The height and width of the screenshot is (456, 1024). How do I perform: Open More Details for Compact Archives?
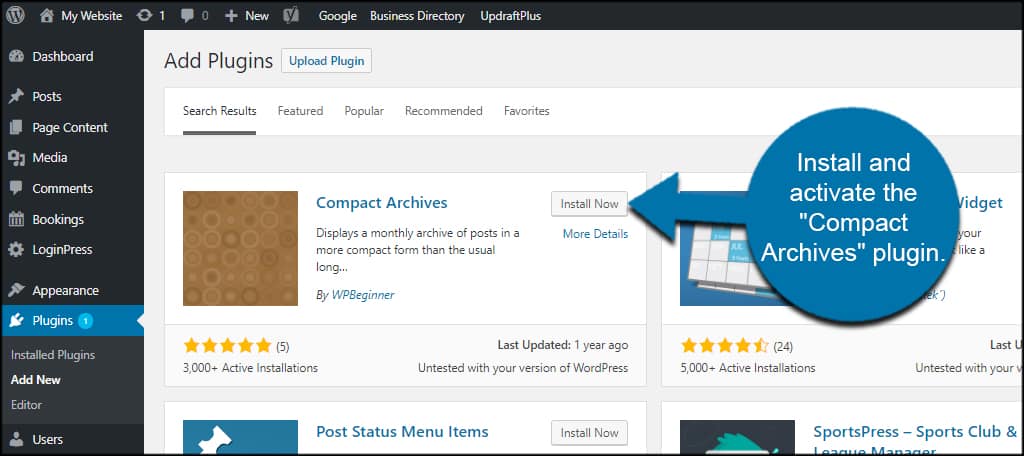(x=596, y=234)
